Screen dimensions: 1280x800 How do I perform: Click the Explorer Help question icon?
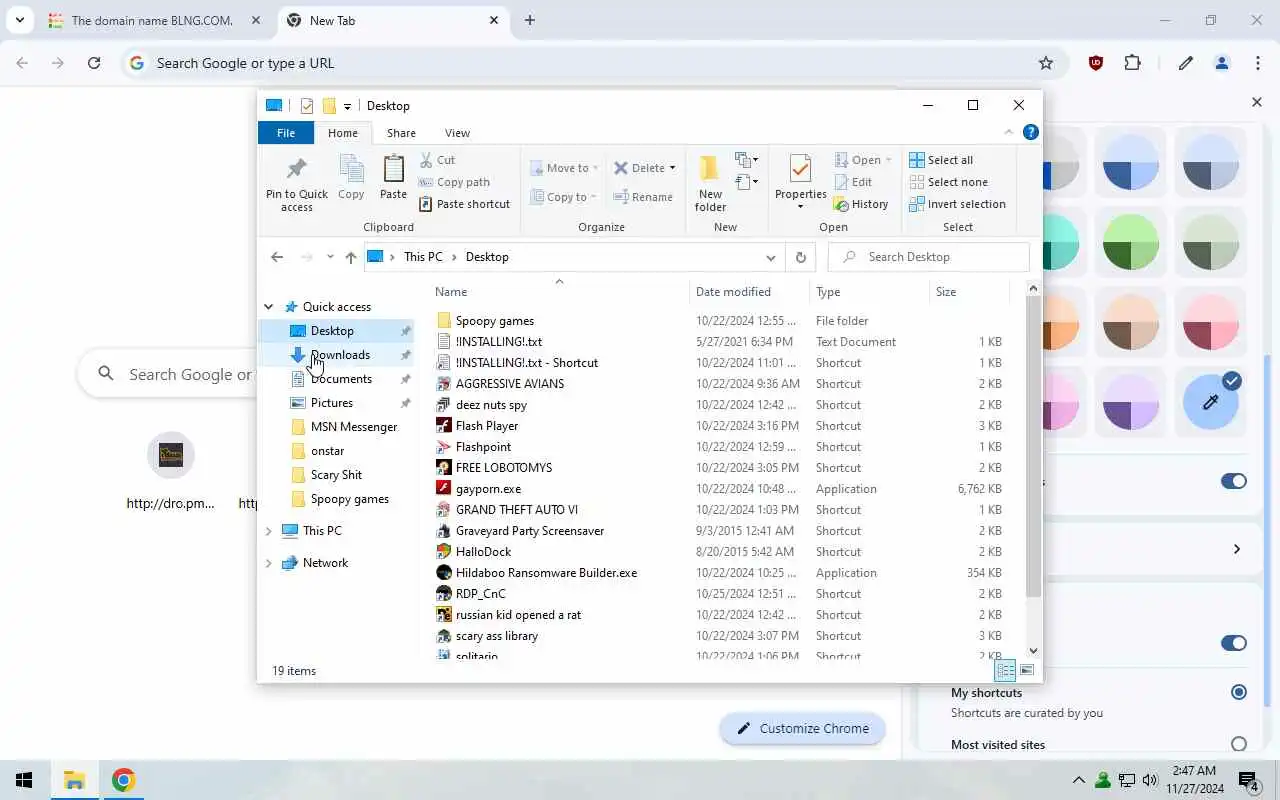pos(1031,132)
